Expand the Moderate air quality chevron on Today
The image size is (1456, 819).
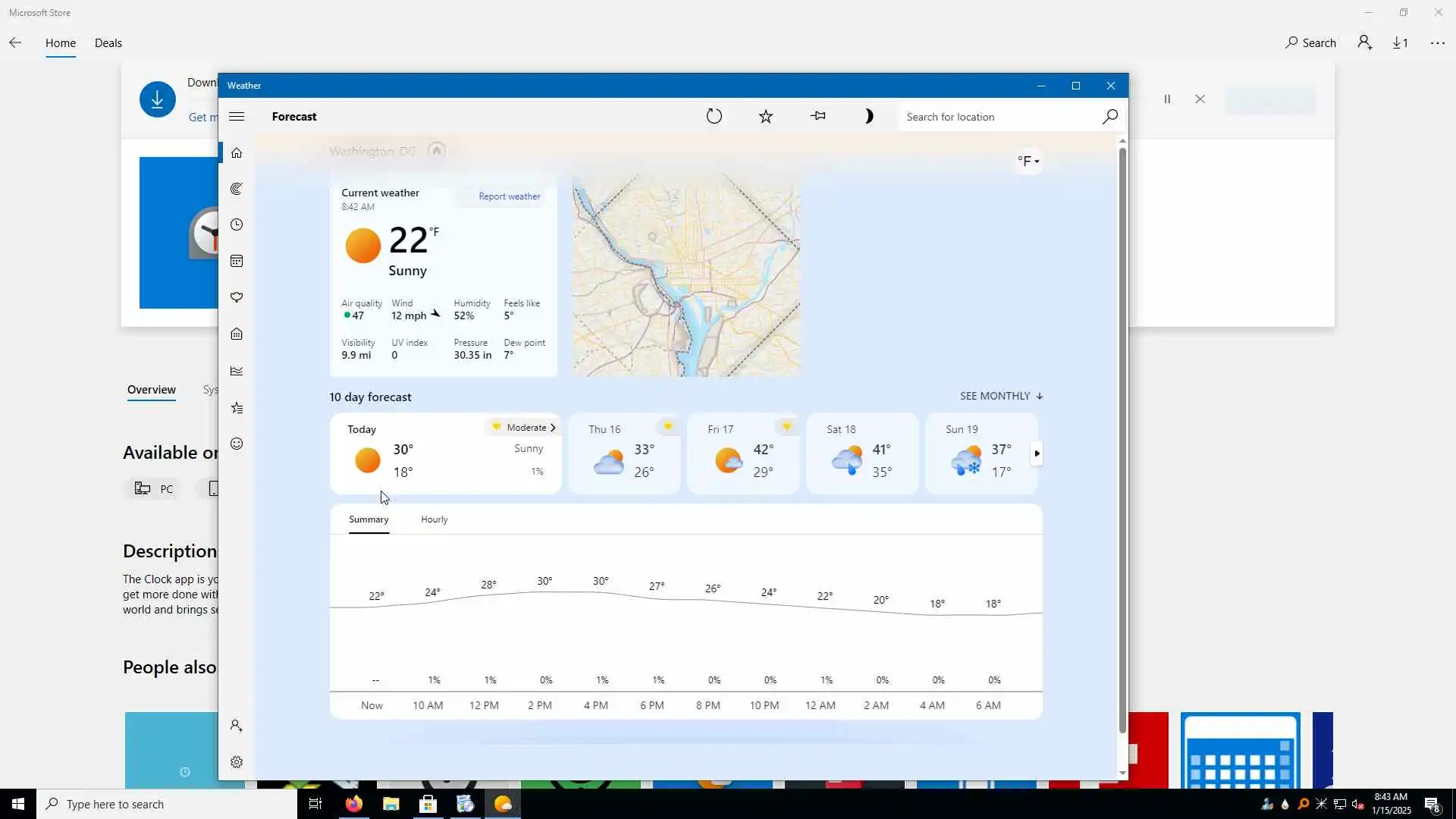click(x=553, y=428)
